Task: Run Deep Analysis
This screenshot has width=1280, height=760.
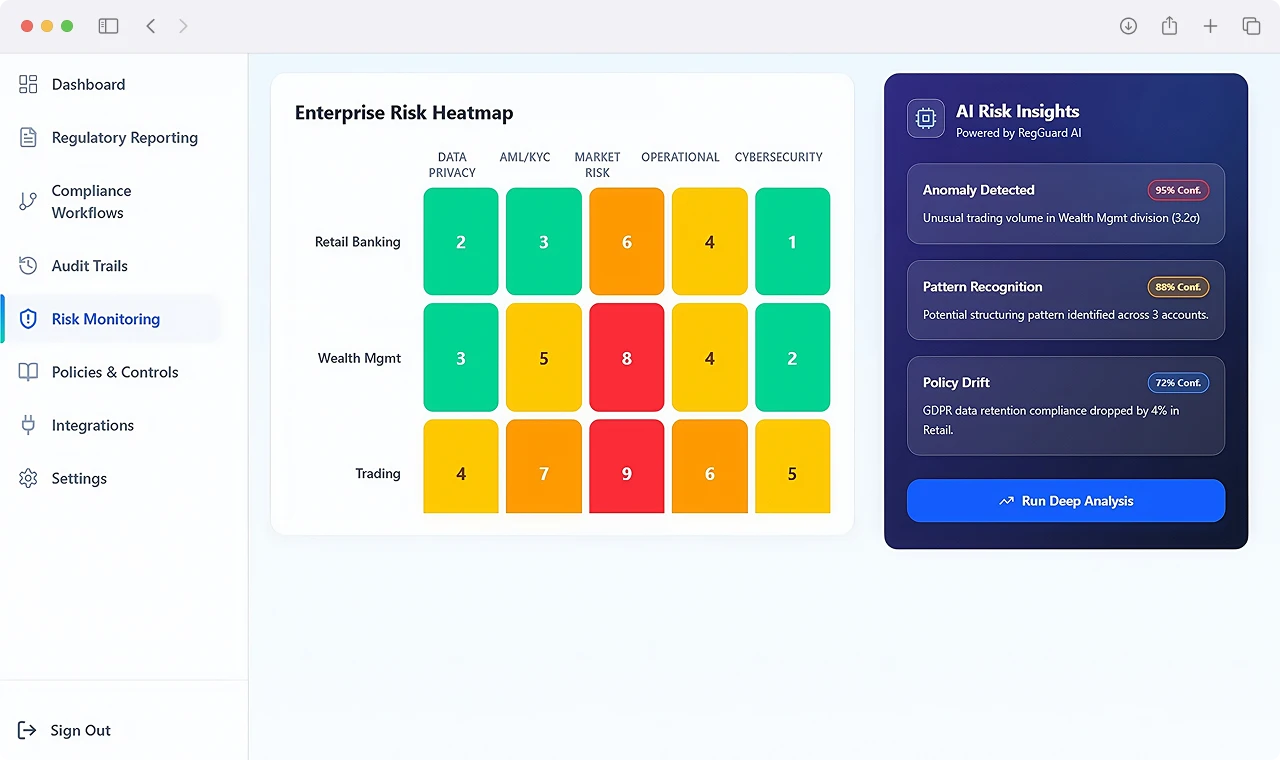Action: tap(1066, 501)
